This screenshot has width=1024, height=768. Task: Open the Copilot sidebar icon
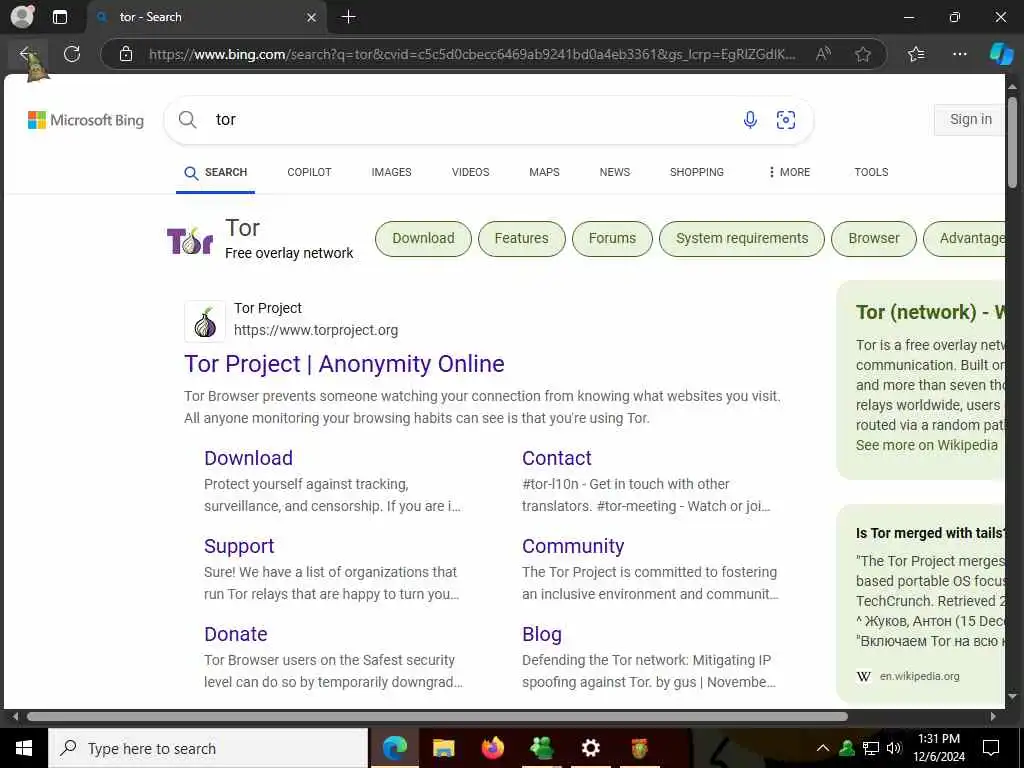[1001, 54]
